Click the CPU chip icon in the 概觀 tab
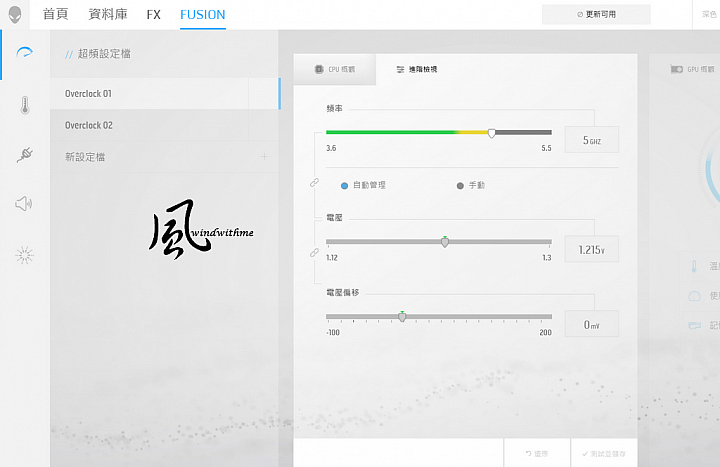This screenshot has width=720, height=467. 319,69
